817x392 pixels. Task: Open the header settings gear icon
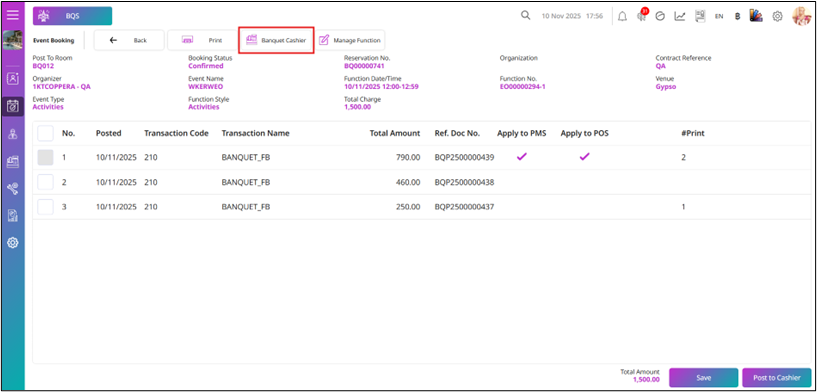[777, 16]
